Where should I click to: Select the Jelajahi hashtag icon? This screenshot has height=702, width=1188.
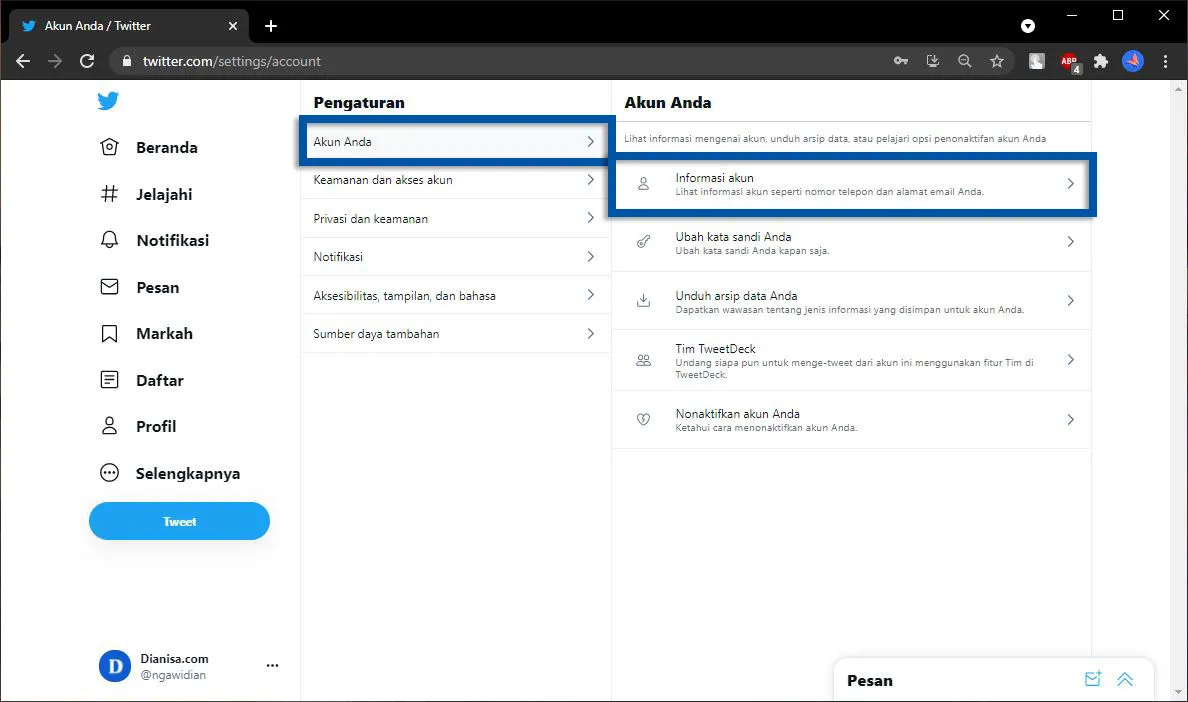(109, 194)
